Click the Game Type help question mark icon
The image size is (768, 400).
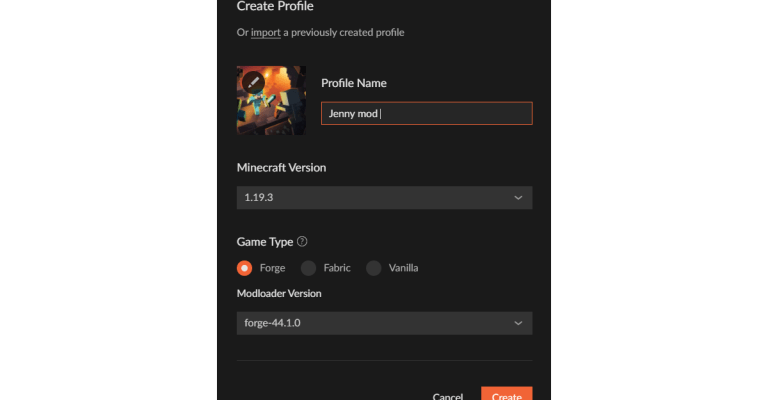click(x=302, y=242)
